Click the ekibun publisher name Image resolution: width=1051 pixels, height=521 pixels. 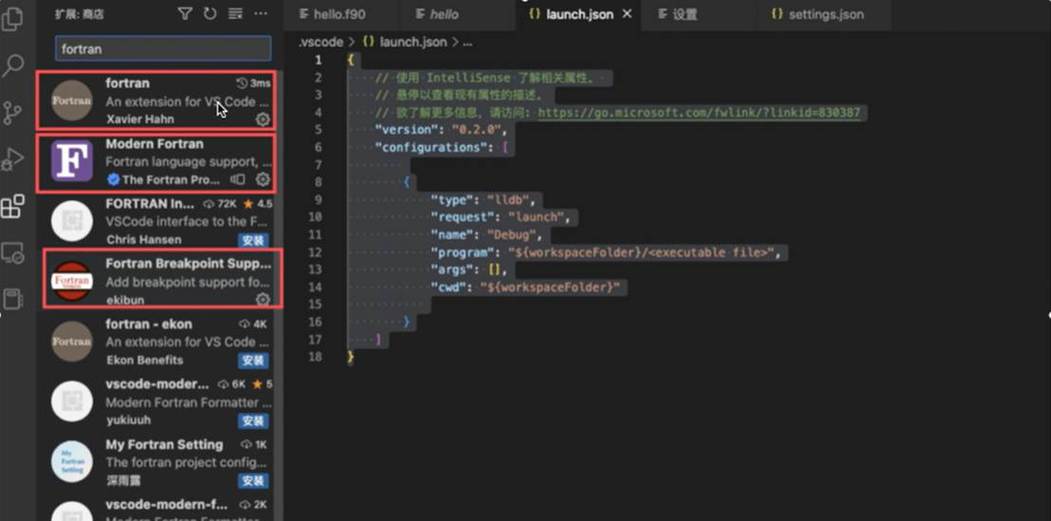tap(125, 300)
